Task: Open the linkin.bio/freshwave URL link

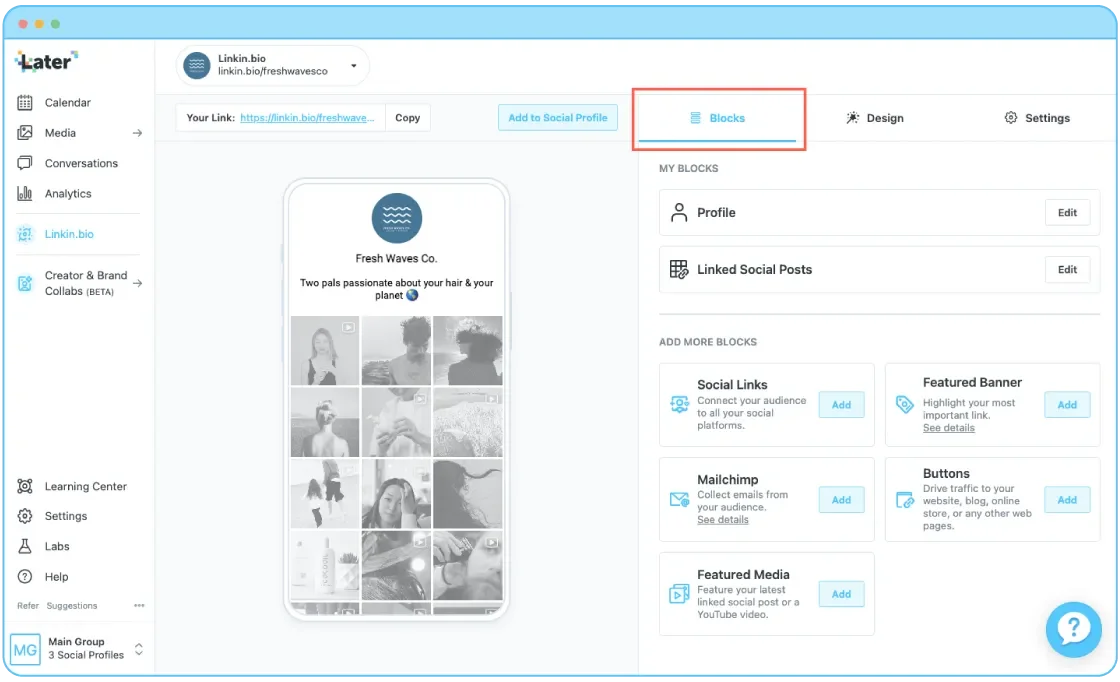Action: [307, 118]
